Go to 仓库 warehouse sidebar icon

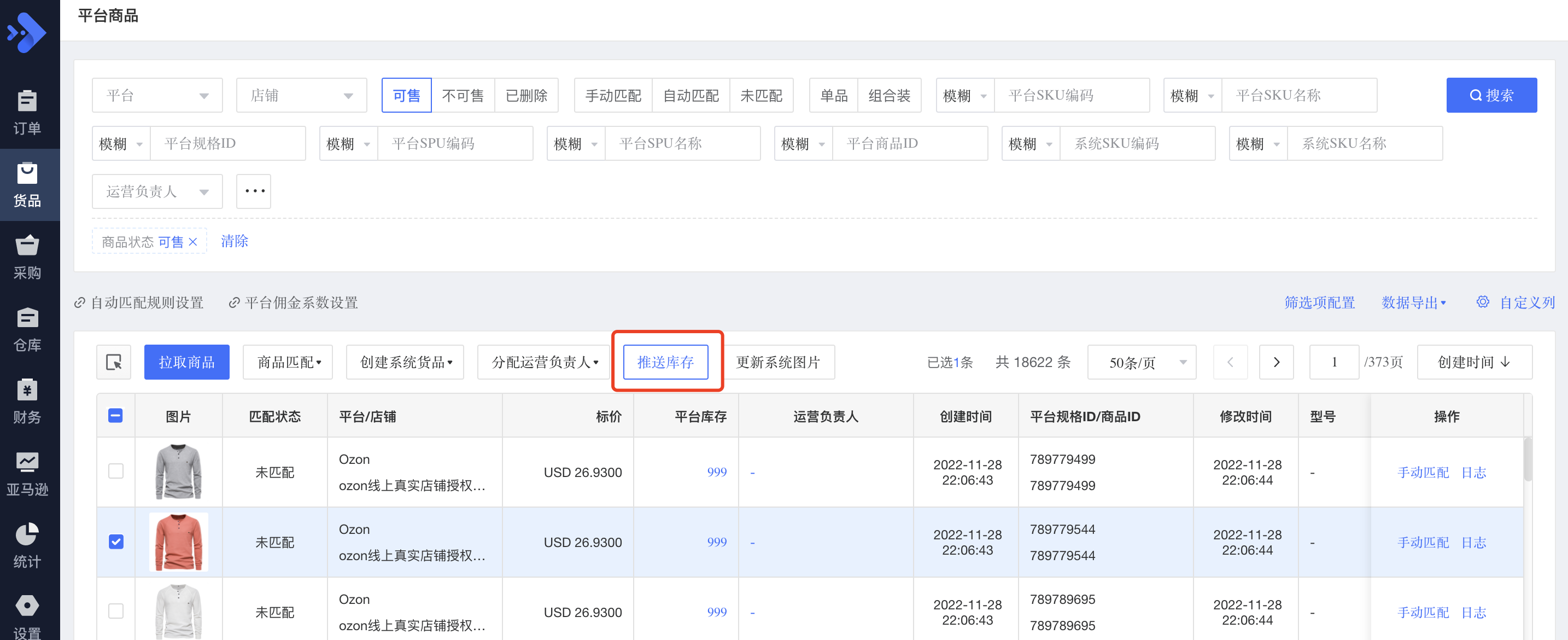[27, 328]
